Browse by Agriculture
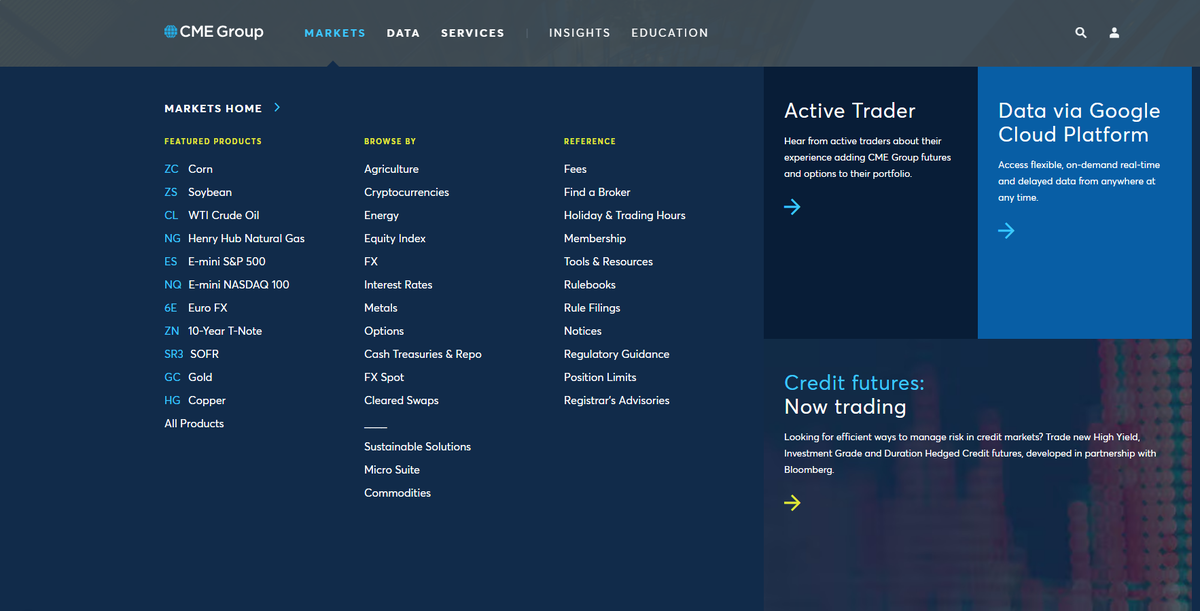1200x611 pixels. [391, 169]
